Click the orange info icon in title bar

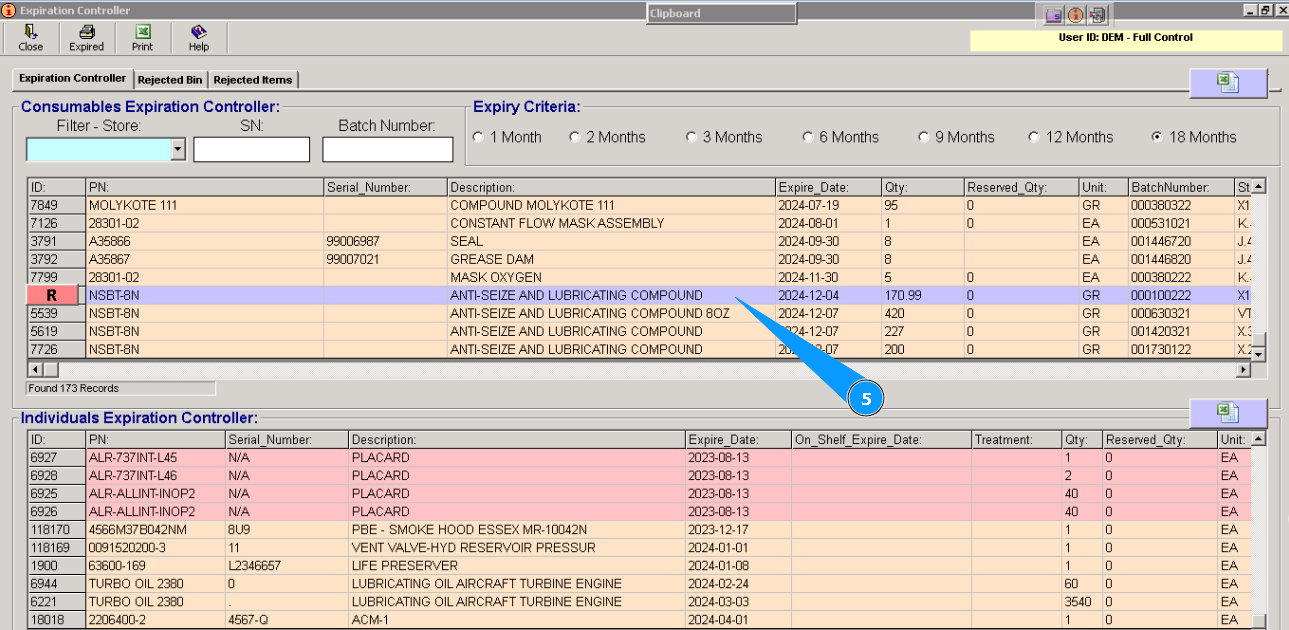pos(1075,15)
